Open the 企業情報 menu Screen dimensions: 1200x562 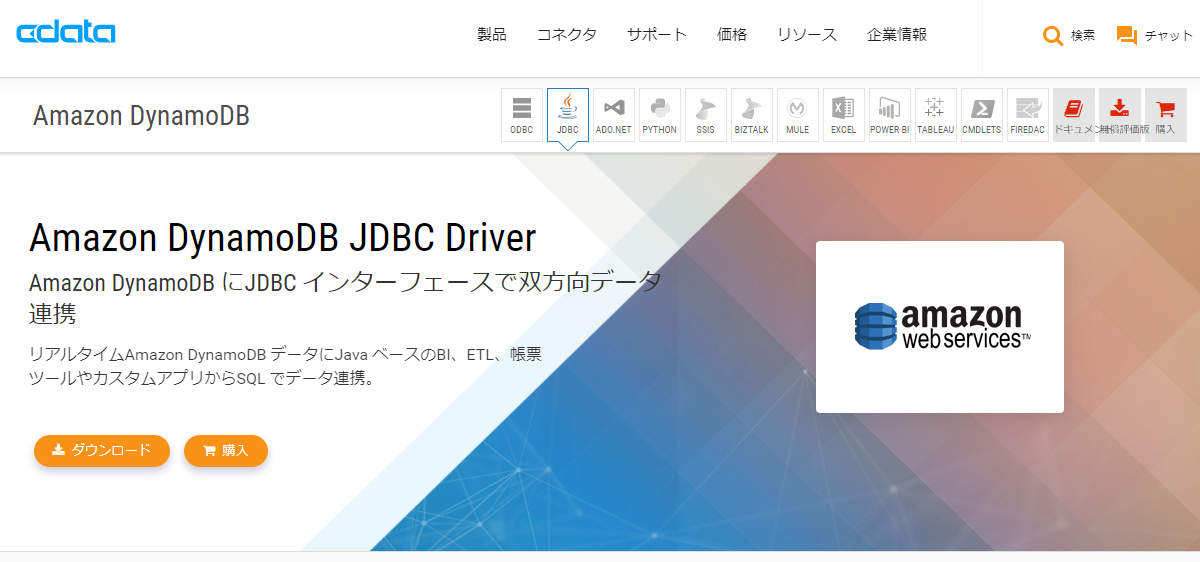[897, 35]
